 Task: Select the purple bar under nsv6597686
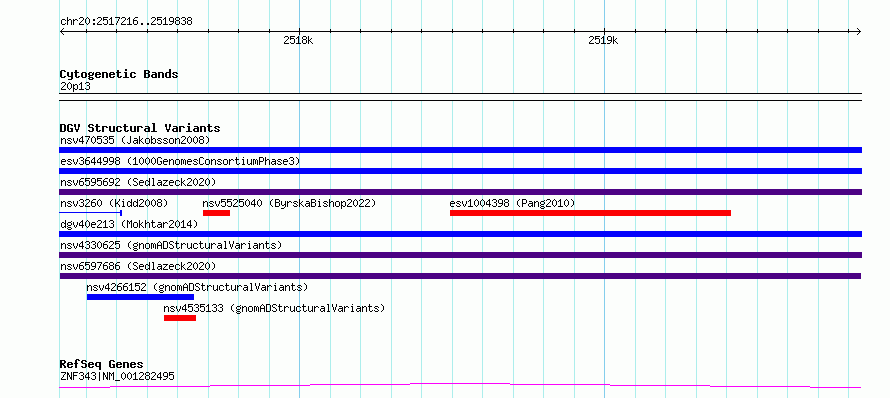click(x=460, y=276)
